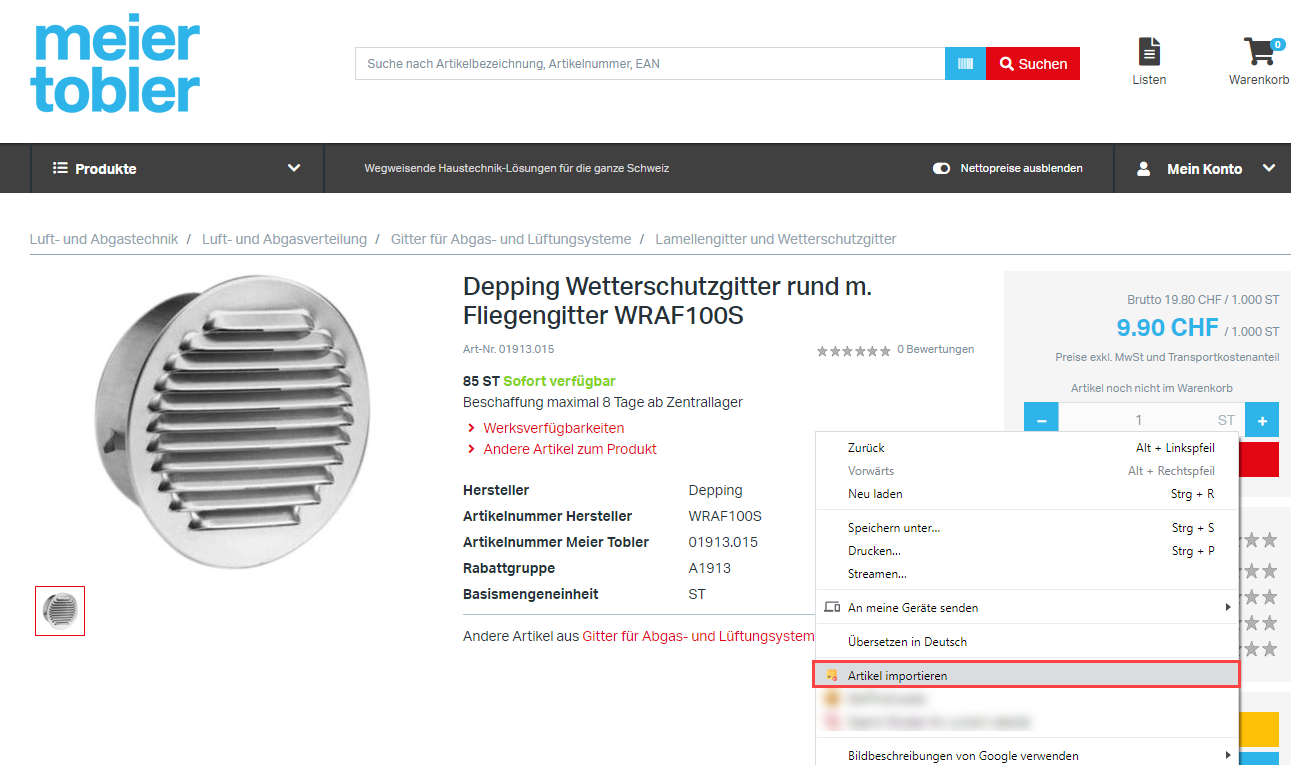Open Andere Artikel zum Produkt link
The width and height of the screenshot is (1291, 765).
click(569, 449)
